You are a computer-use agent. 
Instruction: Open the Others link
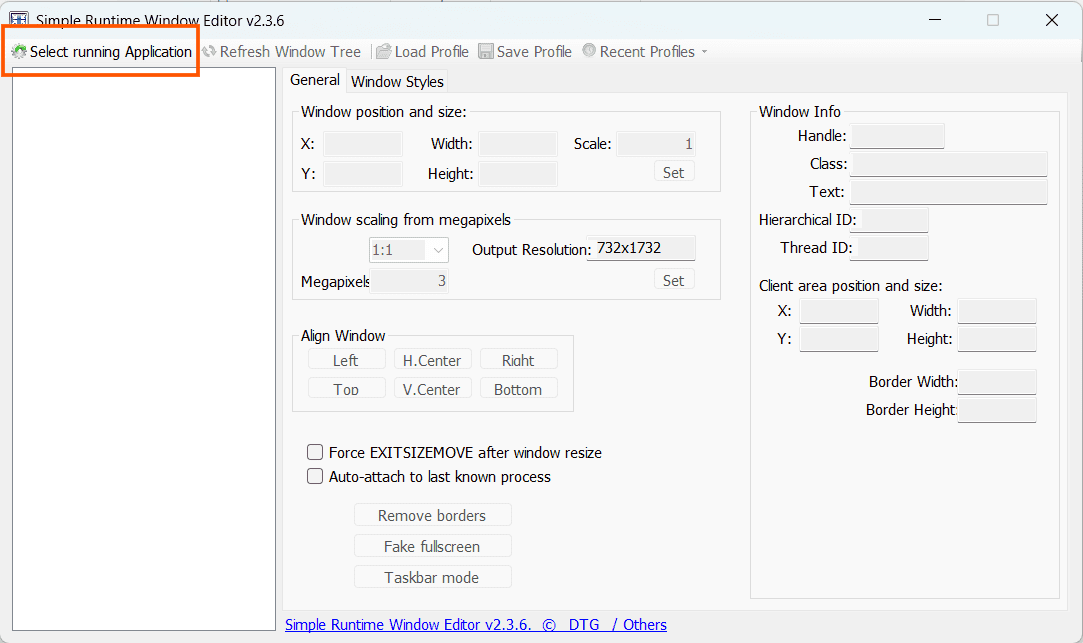(644, 624)
